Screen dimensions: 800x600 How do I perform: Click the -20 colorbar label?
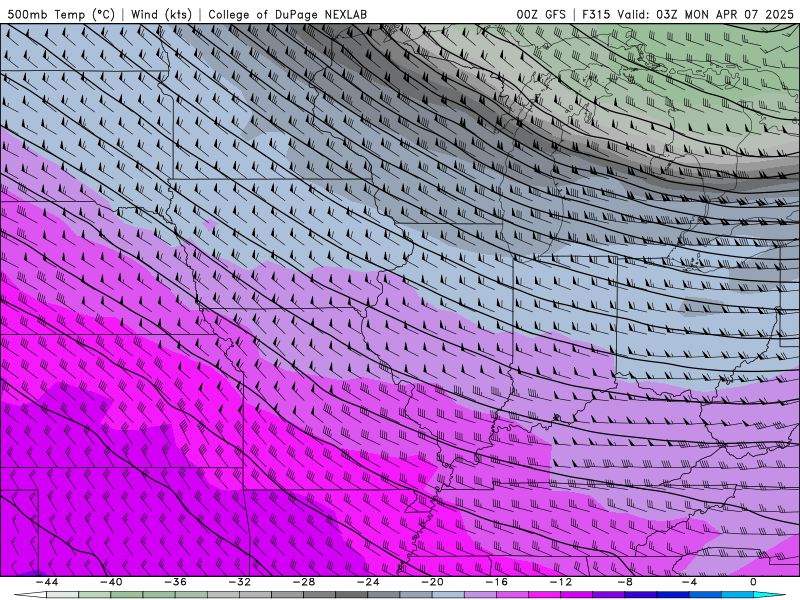(433, 582)
